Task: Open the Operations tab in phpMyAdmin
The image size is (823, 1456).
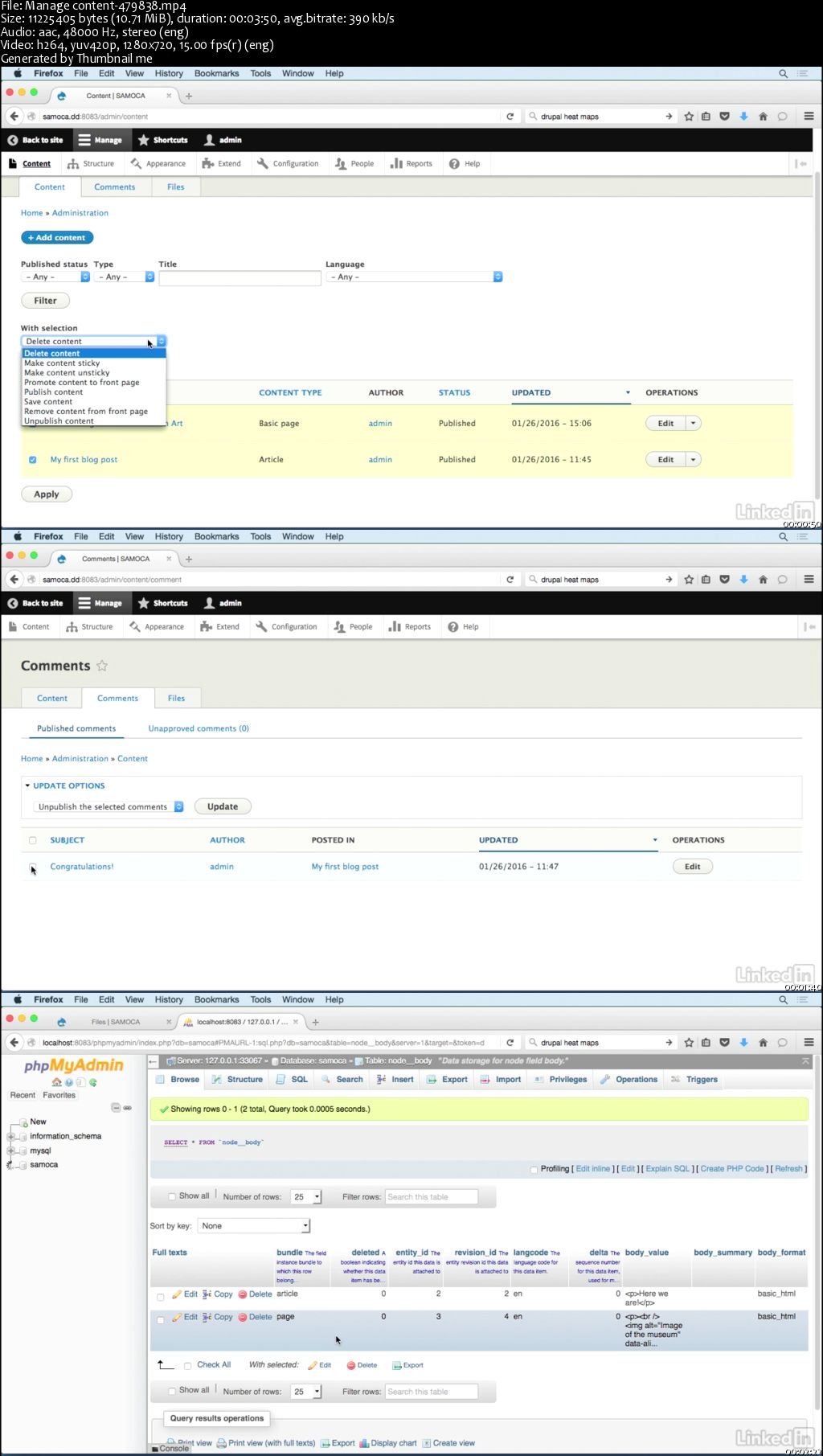Action: (x=629, y=1080)
